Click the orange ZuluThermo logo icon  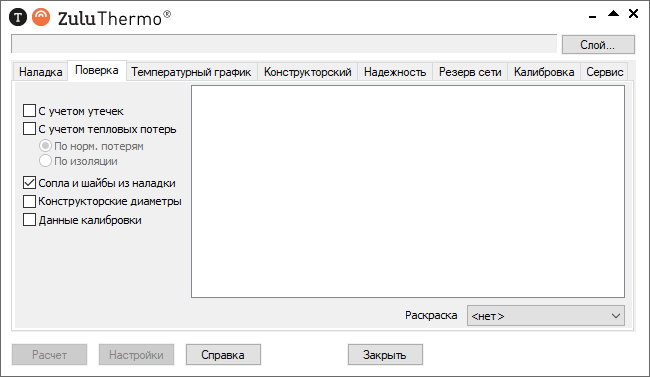(x=41, y=17)
